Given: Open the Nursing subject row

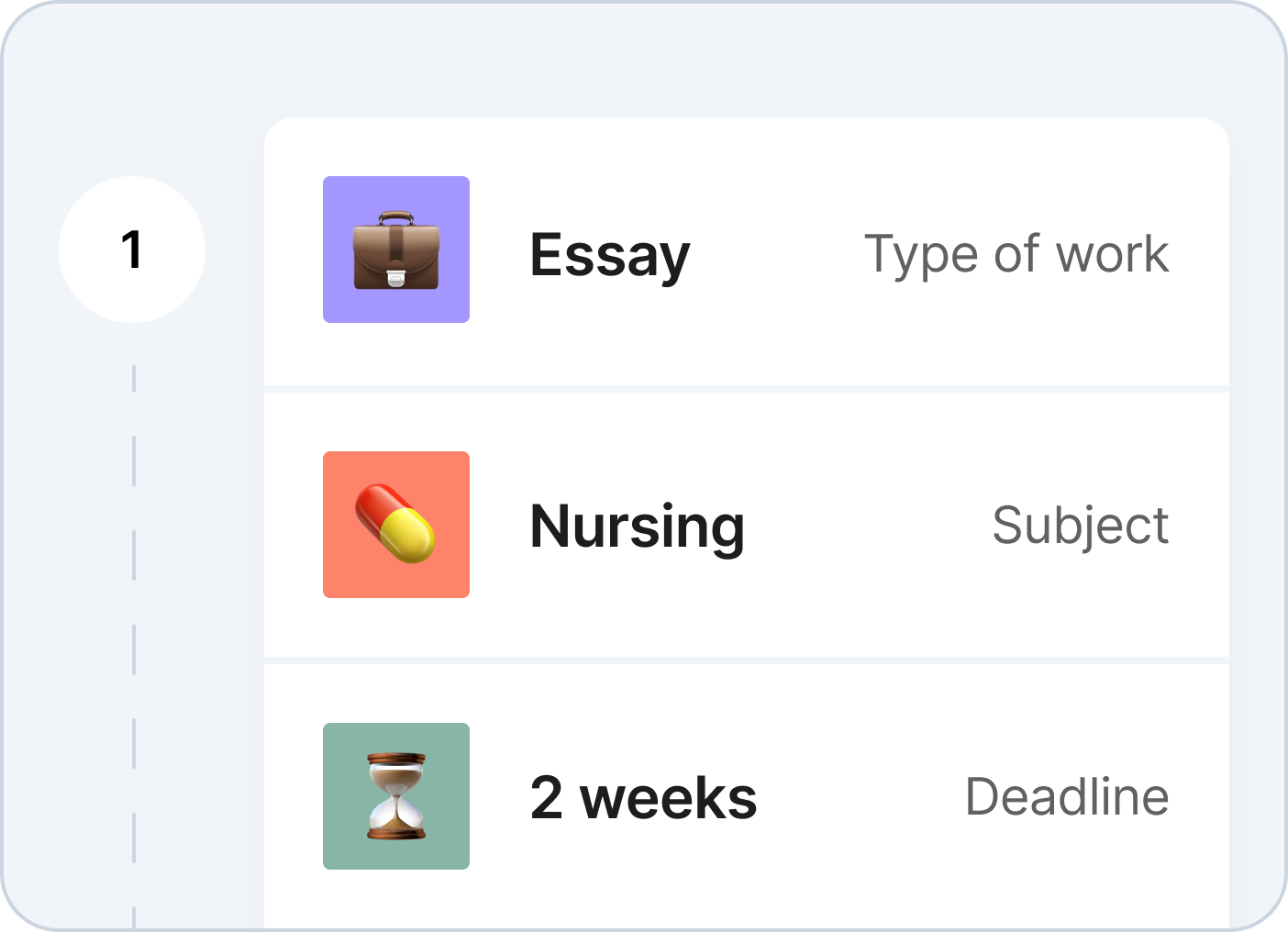Looking at the screenshot, I should pos(747,525).
